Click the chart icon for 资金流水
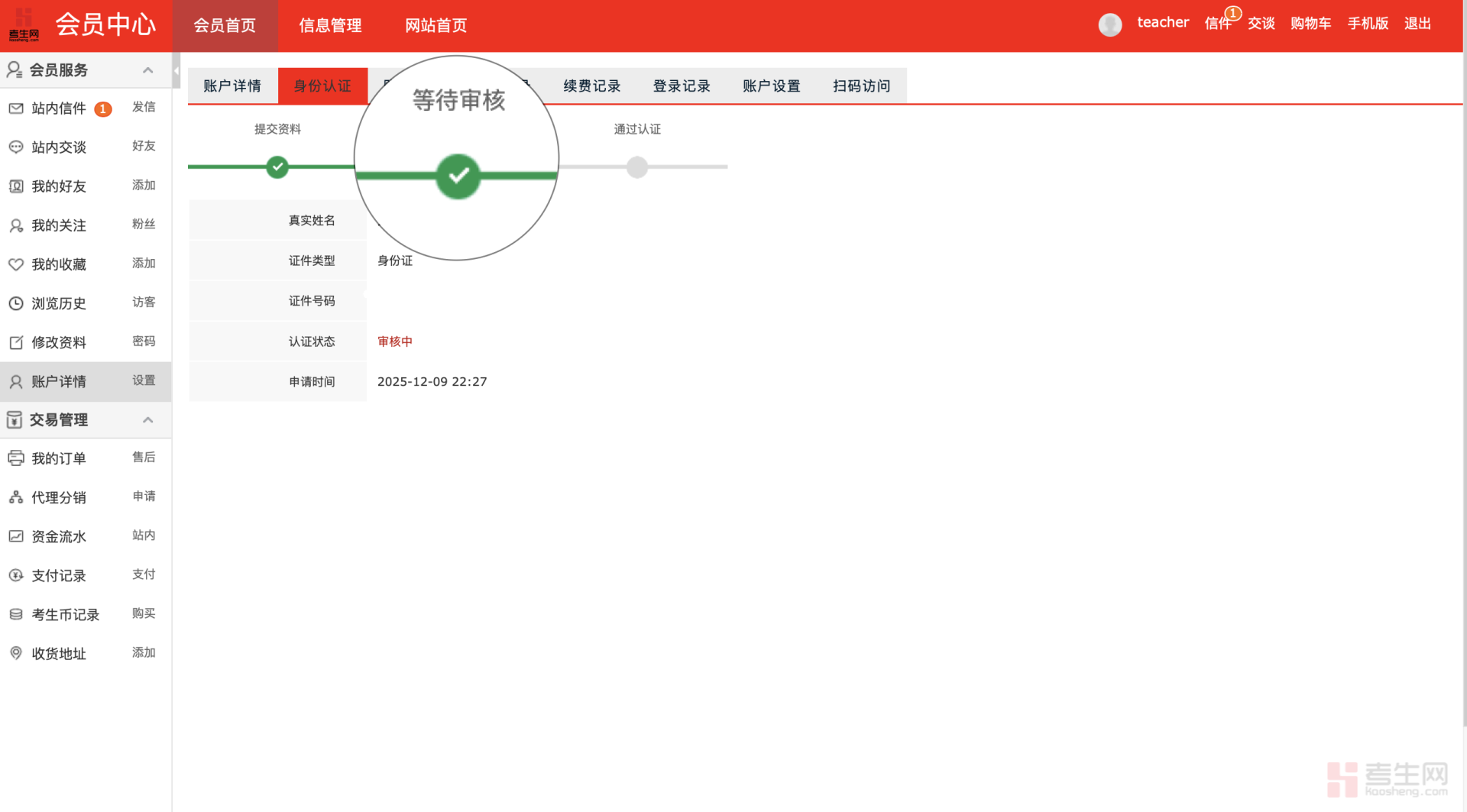1467x812 pixels. click(x=16, y=536)
